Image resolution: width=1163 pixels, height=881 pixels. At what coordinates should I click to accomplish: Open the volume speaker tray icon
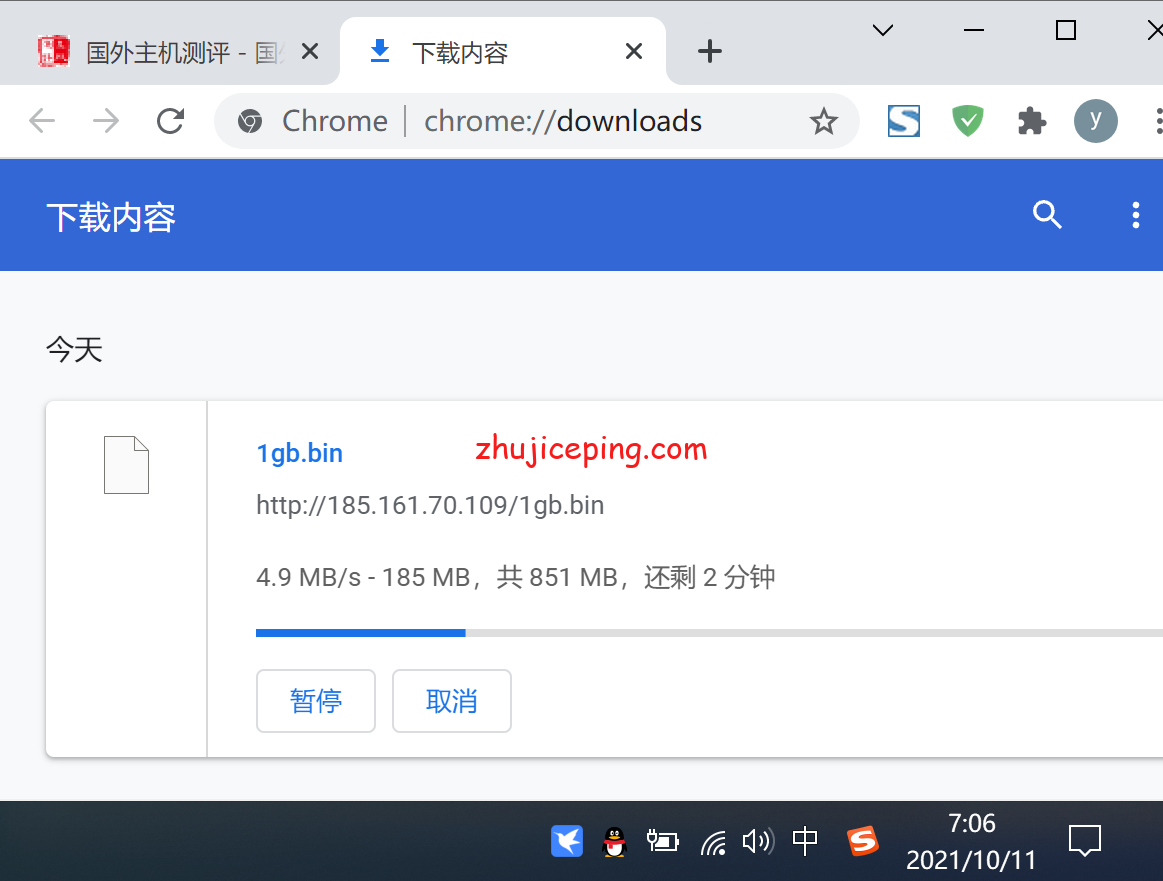click(758, 842)
